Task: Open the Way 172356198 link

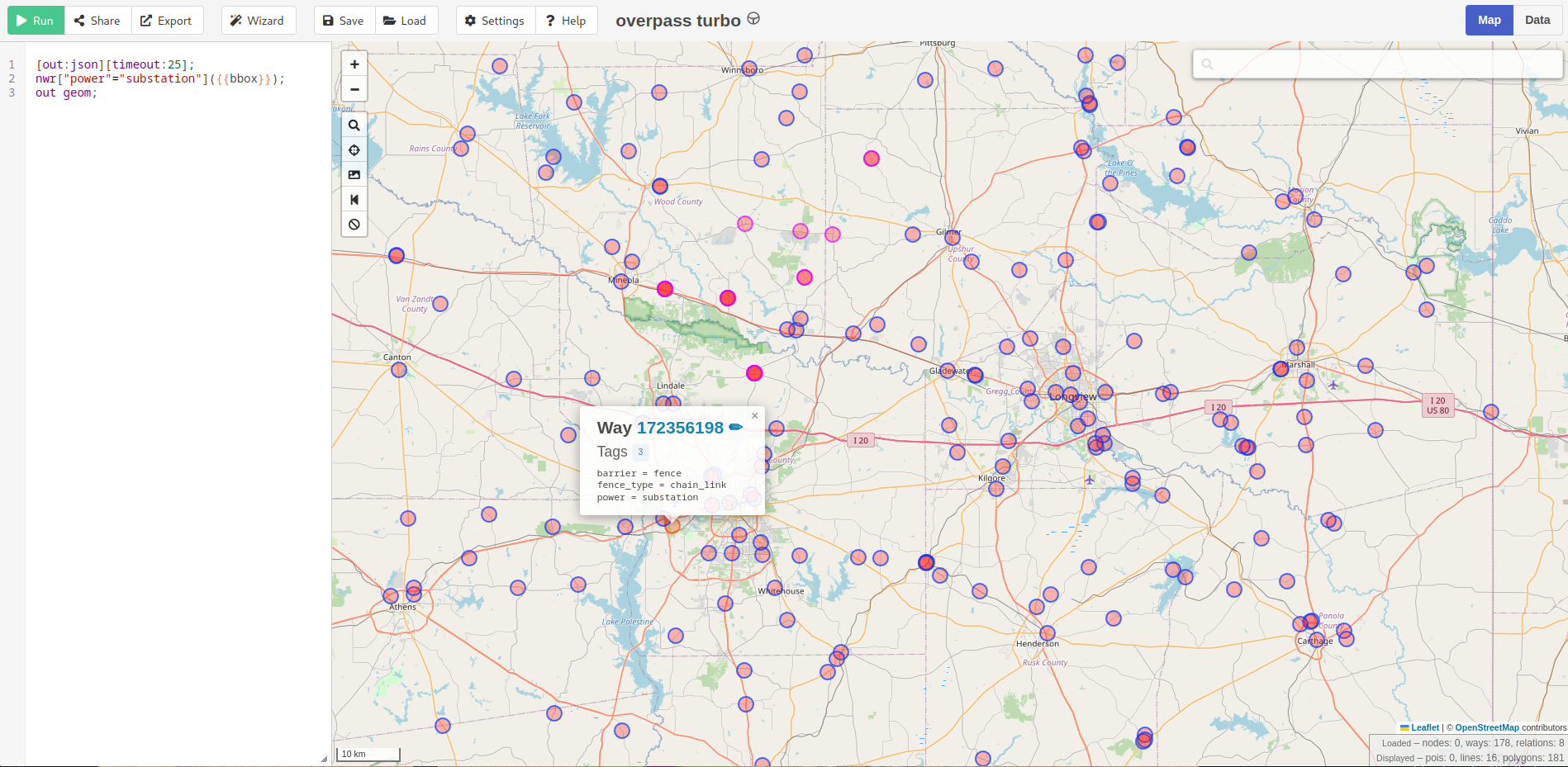Action: coord(680,428)
